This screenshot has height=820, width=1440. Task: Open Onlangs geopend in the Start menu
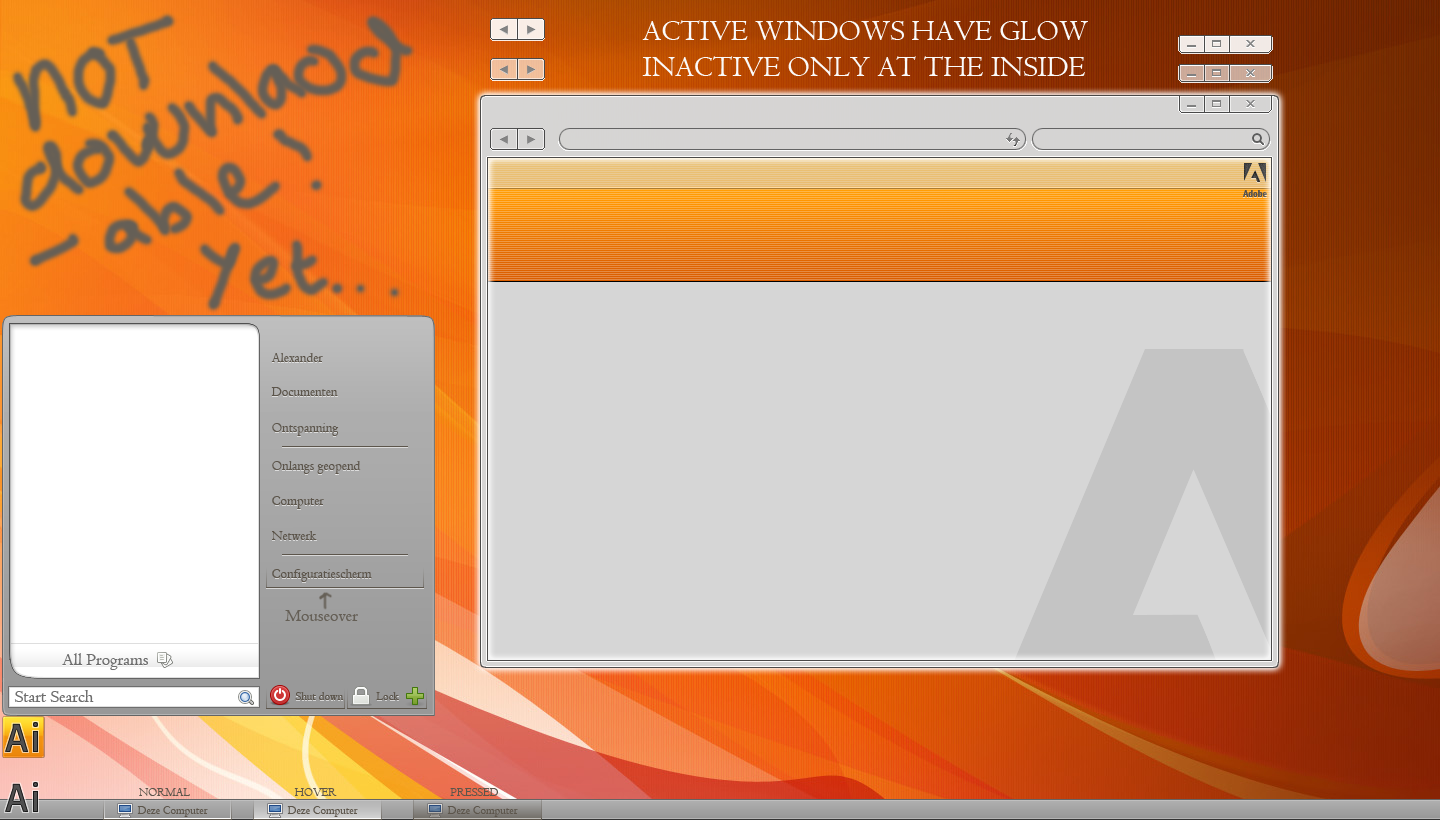(316, 466)
